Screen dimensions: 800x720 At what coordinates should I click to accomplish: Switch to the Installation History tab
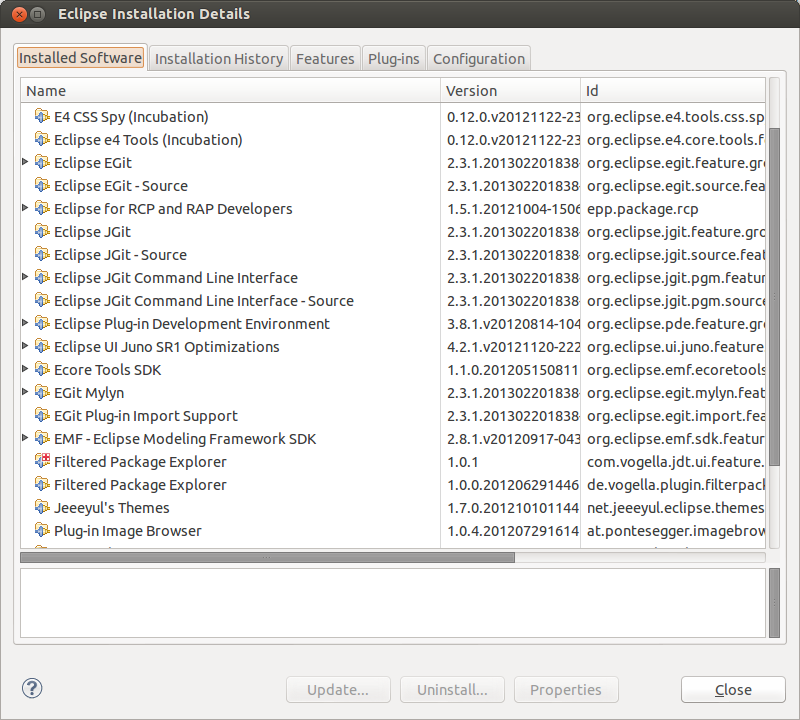(219, 59)
